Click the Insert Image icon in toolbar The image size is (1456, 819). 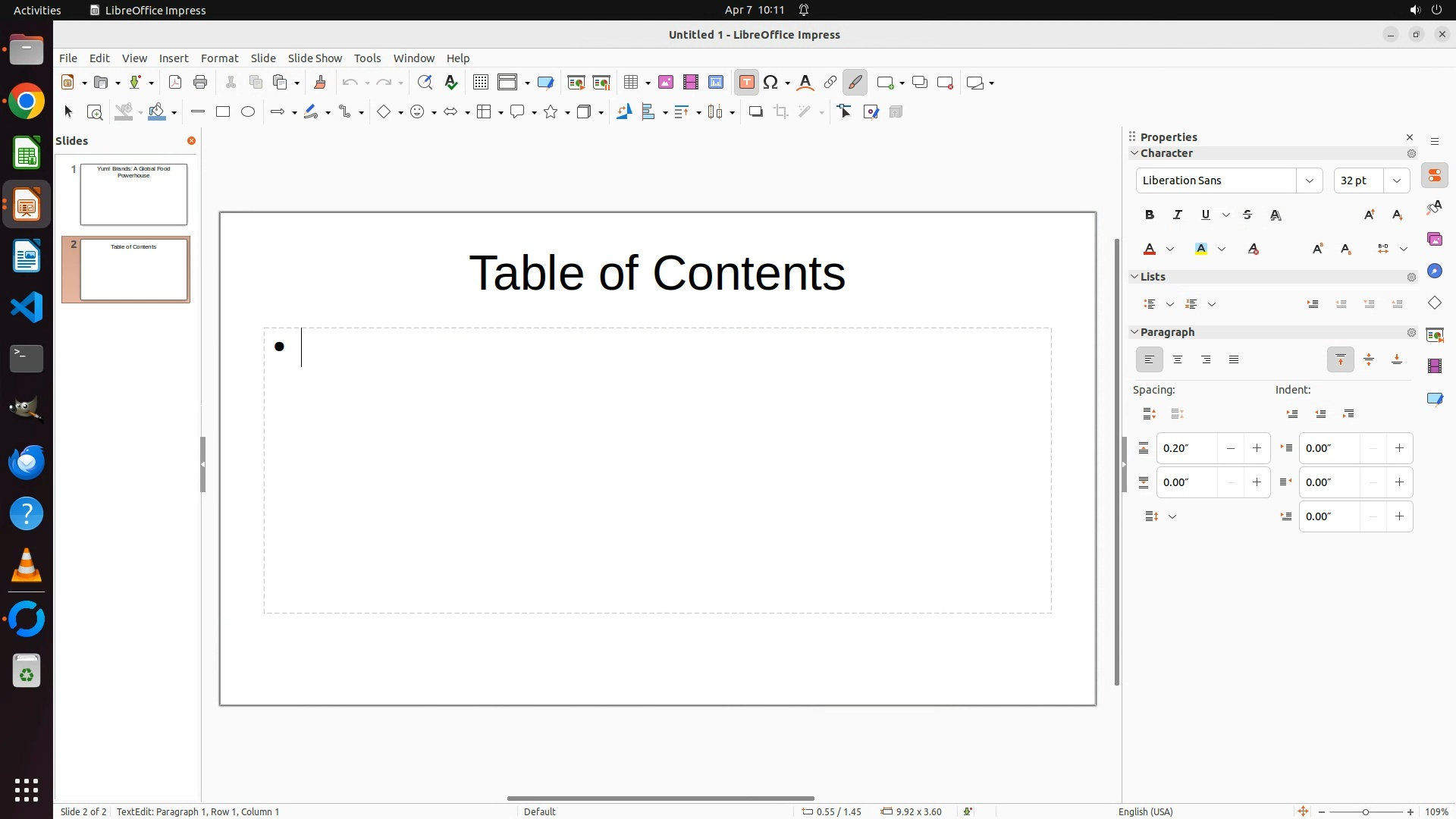click(666, 83)
